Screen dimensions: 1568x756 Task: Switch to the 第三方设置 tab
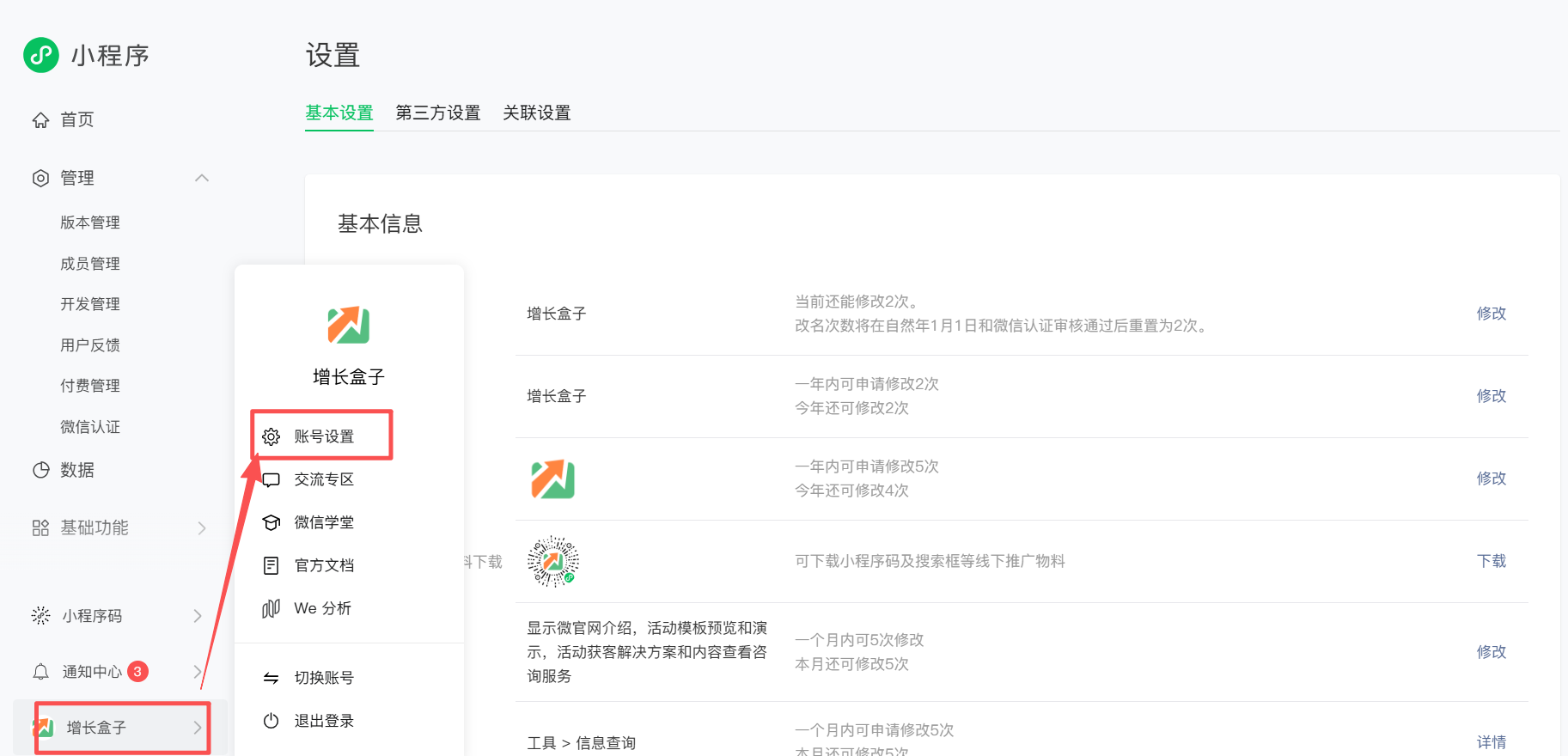(x=437, y=113)
